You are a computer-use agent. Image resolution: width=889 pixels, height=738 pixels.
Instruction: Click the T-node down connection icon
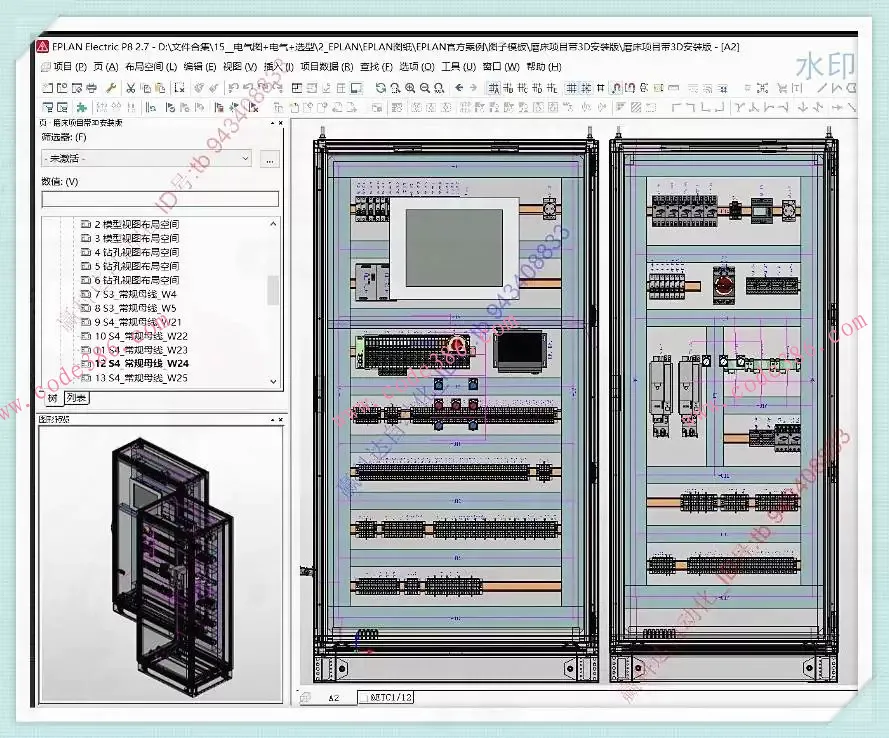(x=739, y=107)
